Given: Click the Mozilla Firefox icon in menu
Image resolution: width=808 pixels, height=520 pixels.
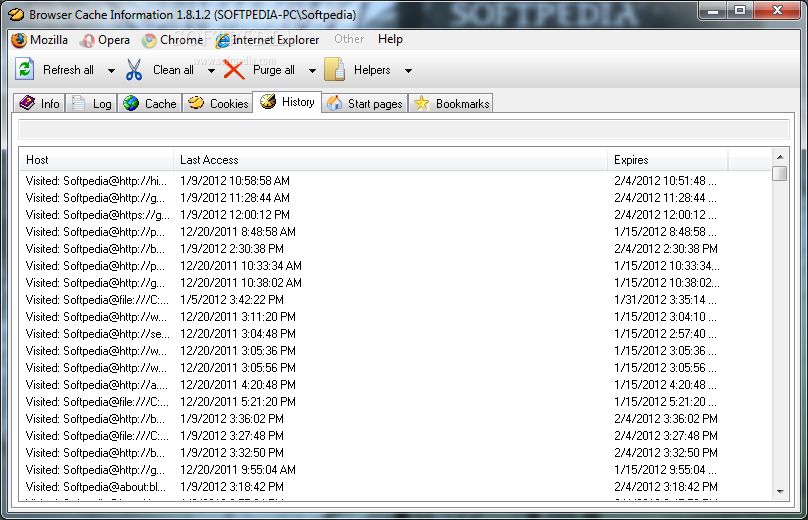Looking at the screenshot, I should pyautogui.click(x=19, y=40).
